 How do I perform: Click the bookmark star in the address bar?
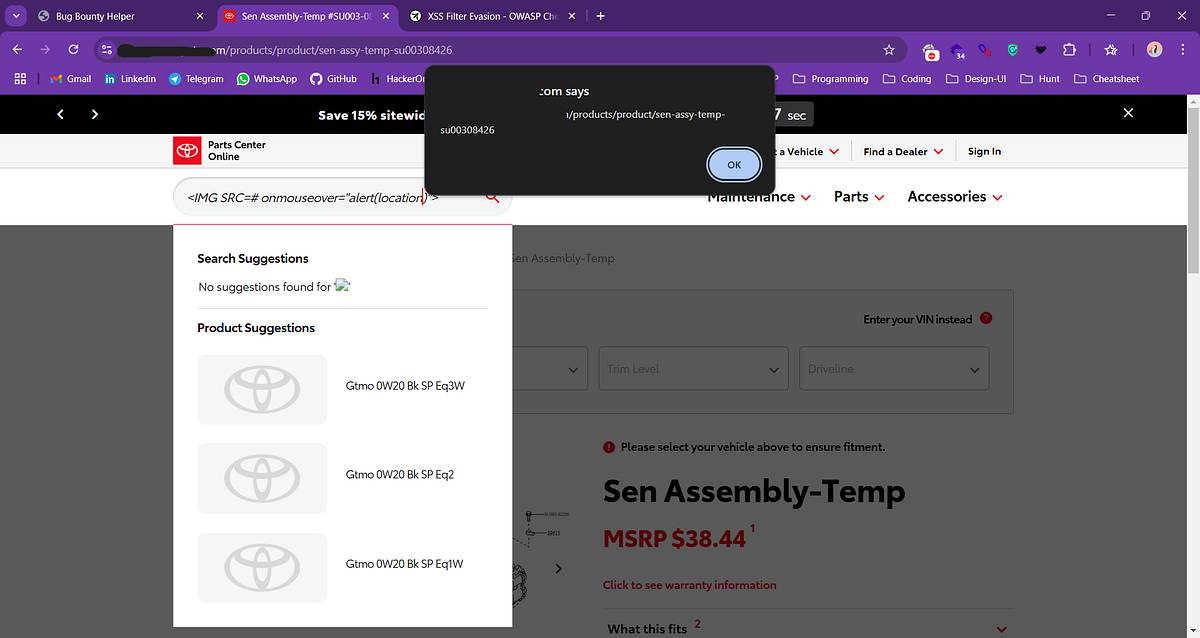click(x=888, y=48)
